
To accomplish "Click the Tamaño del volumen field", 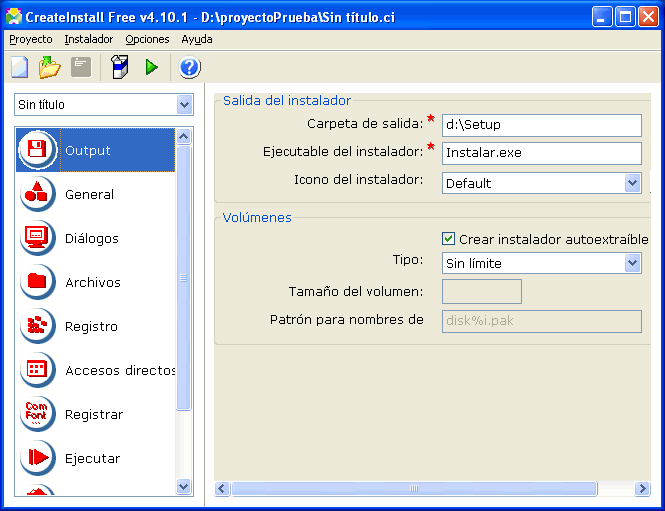I will click(x=482, y=291).
